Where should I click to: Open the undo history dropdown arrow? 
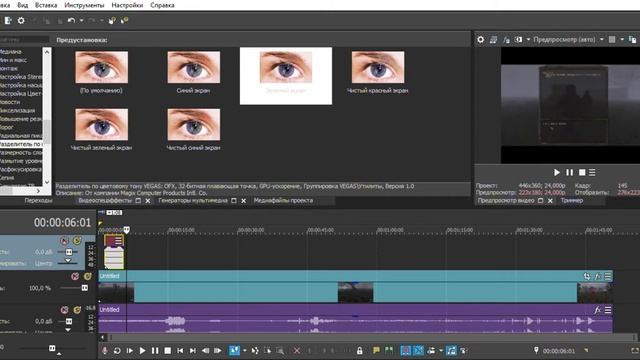point(81,20)
